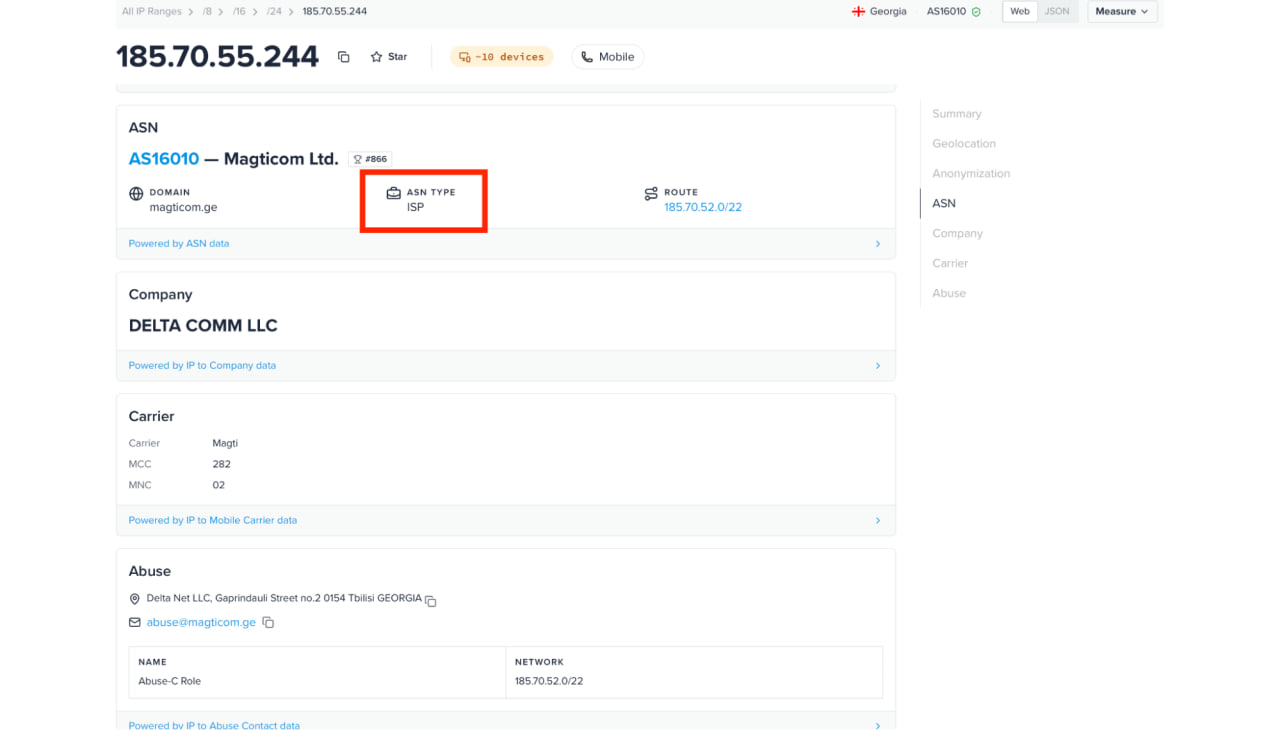The width and height of the screenshot is (1280, 730).
Task: Open Powered by ASN data link
Action: (179, 244)
